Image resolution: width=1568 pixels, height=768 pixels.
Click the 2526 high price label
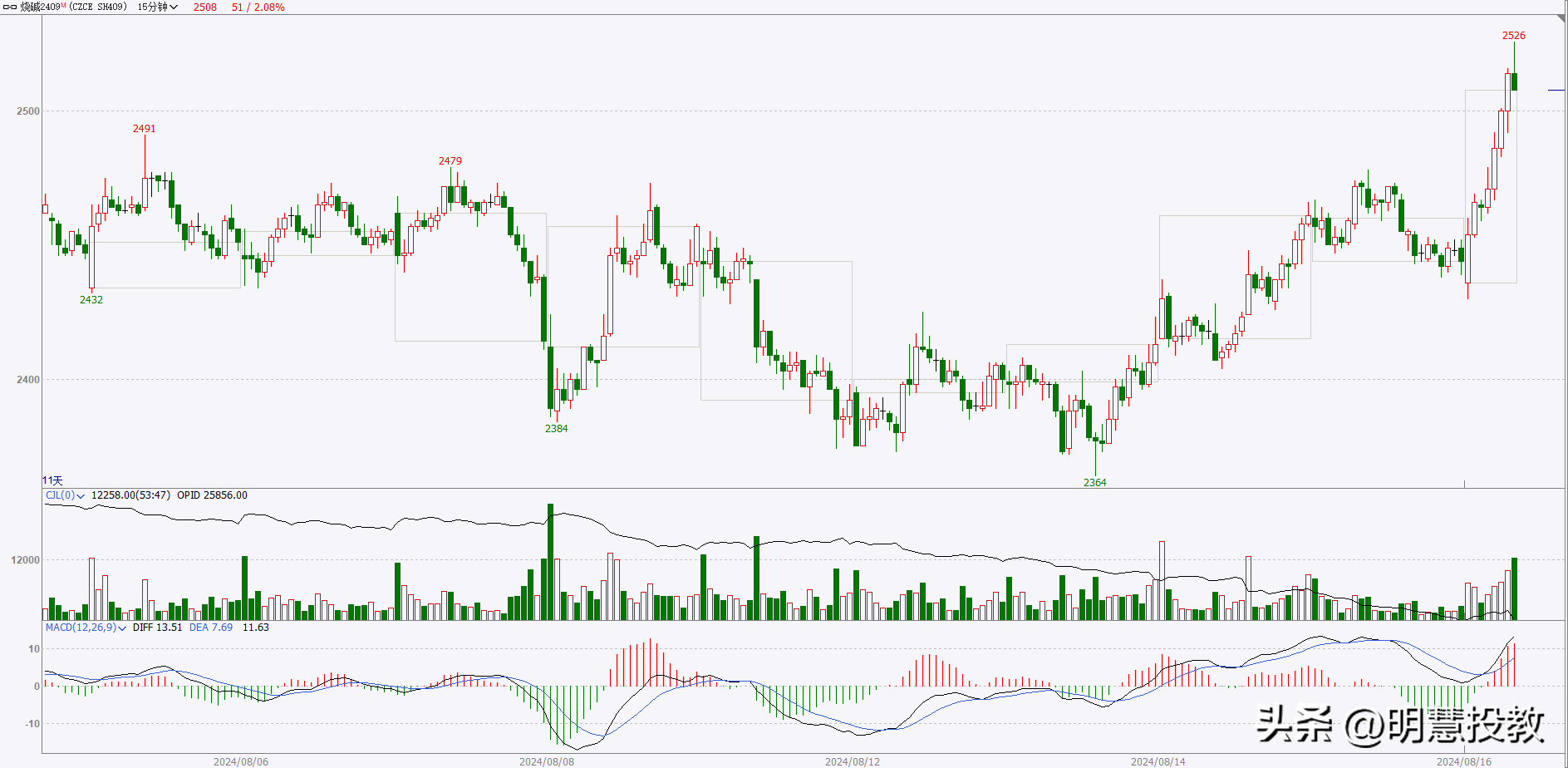tap(1513, 36)
